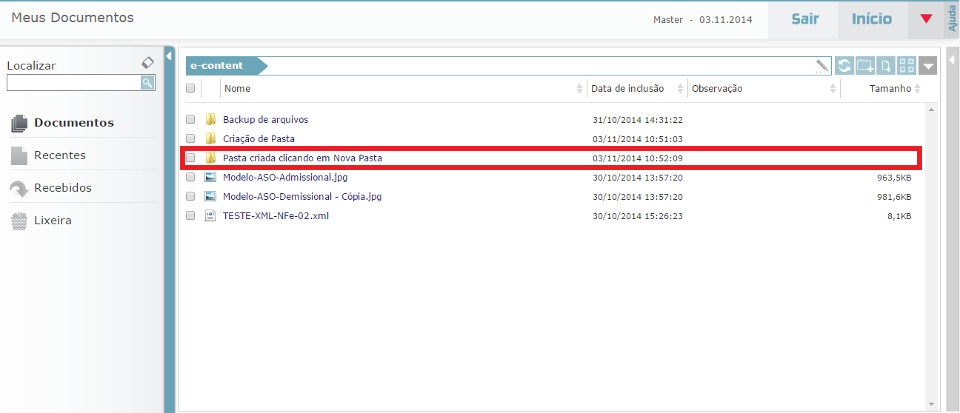The width and height of the screenshot is (960, 413).
Task: Click the Backup de arquivos folder icon
Action: click(x=211, y=119)
